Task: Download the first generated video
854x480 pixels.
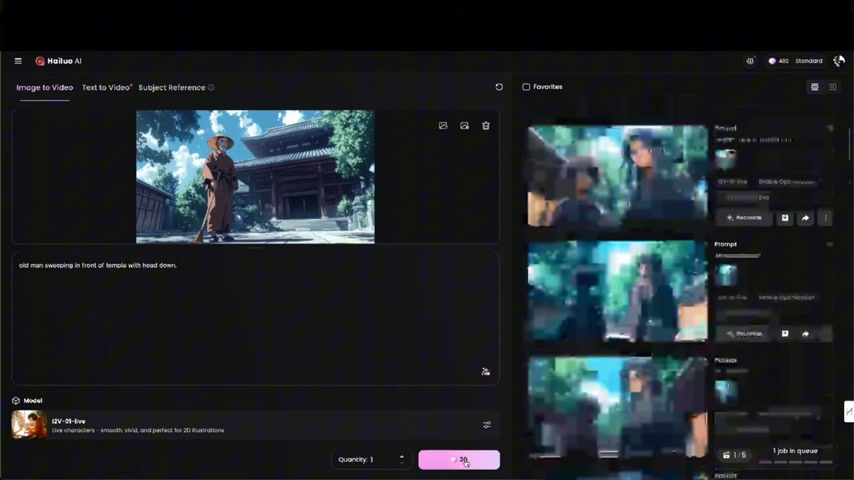Action: (x=785, y=218)
